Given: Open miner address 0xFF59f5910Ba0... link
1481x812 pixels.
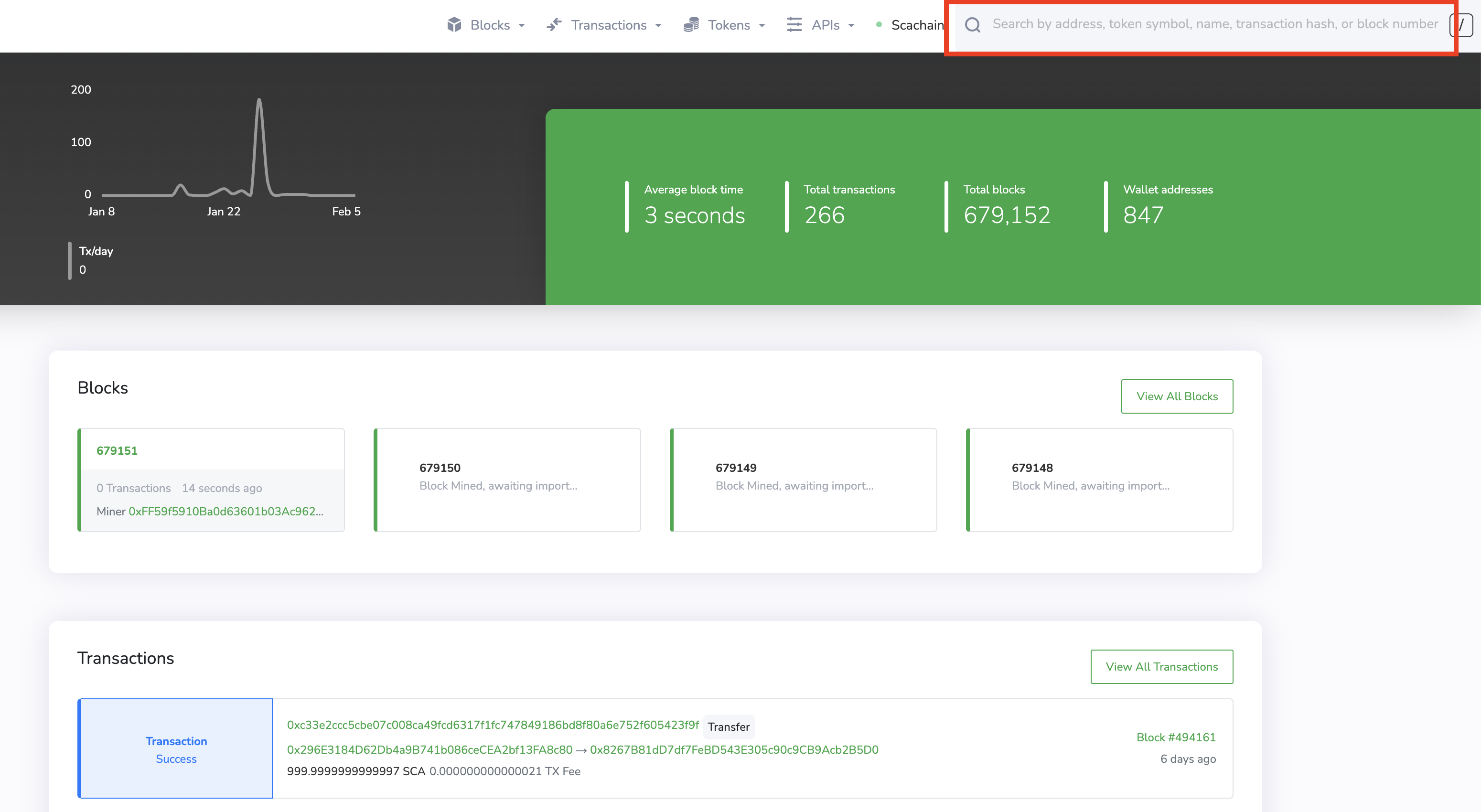Looking at the screenshot, I should tap(225, 512).
